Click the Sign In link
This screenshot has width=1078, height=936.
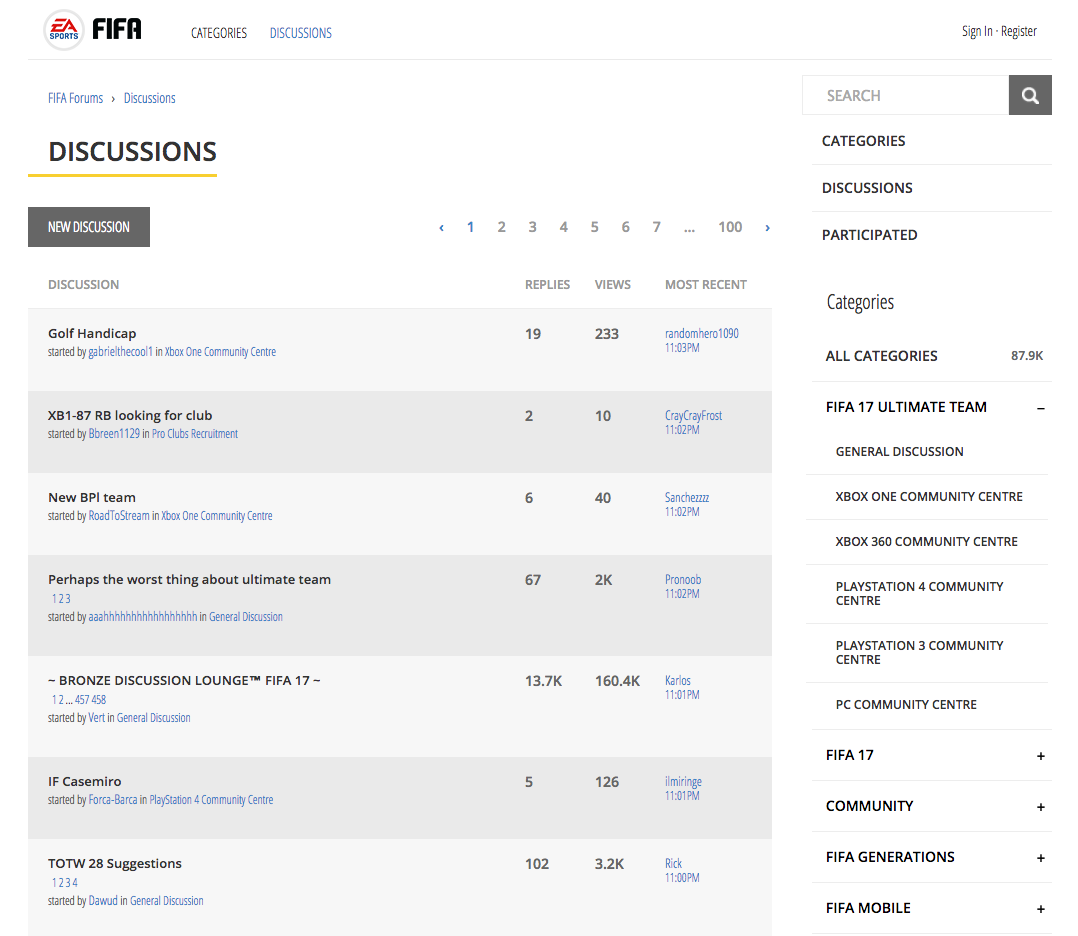(x=977, y=31)
